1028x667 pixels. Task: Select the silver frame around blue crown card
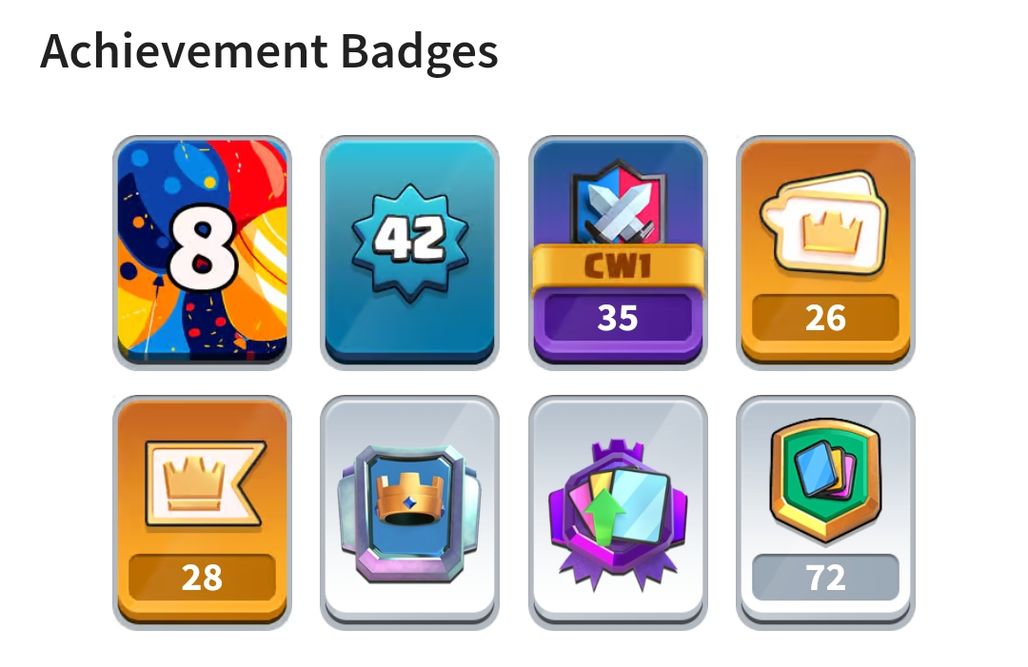tap(410, 513)
